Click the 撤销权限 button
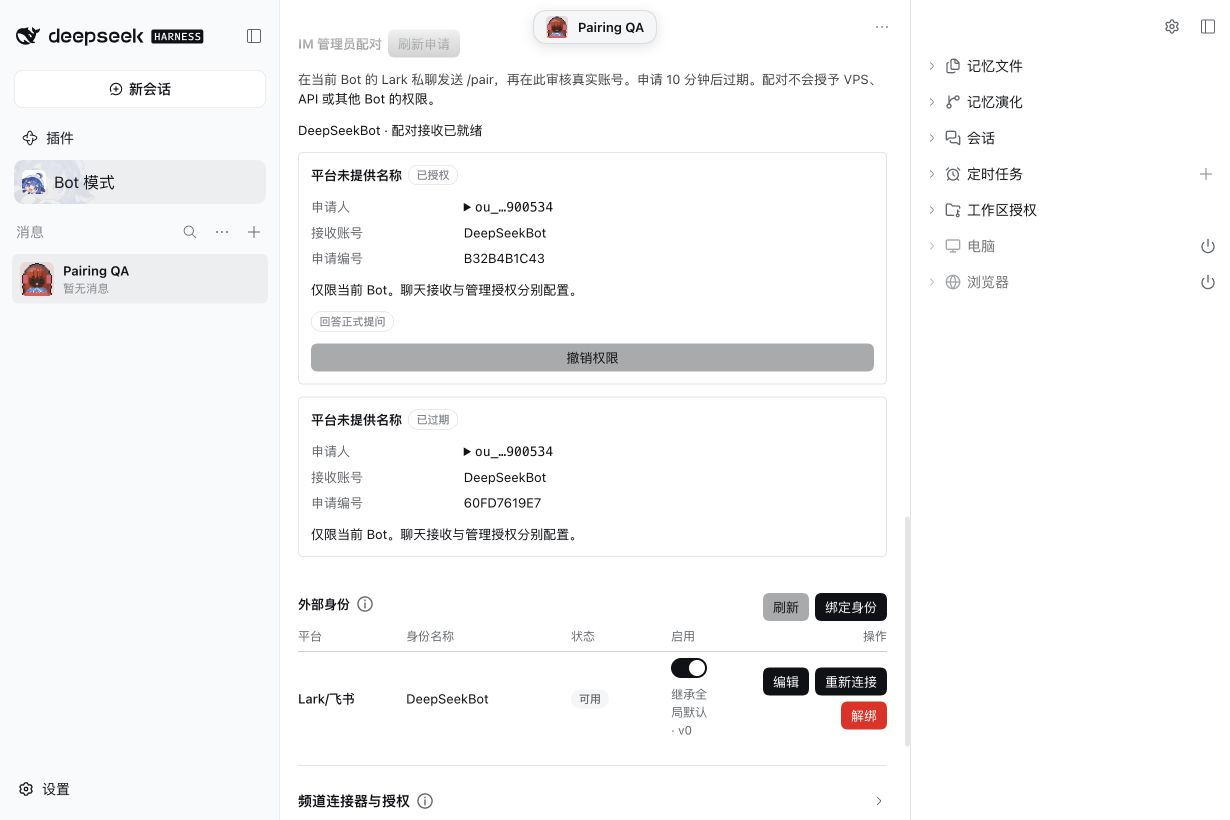The width and height of the screenshot is (1230, 820). click(592, 357)
